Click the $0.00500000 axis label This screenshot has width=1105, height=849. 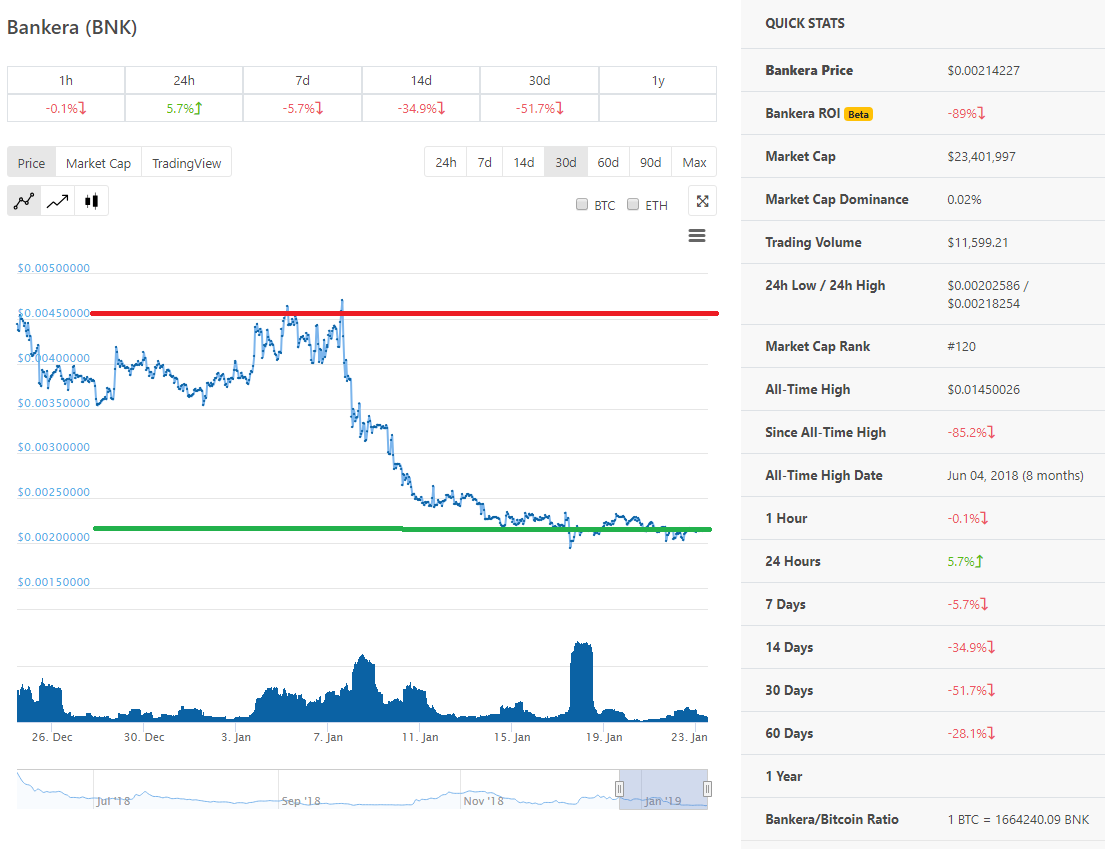coord(54,268)
